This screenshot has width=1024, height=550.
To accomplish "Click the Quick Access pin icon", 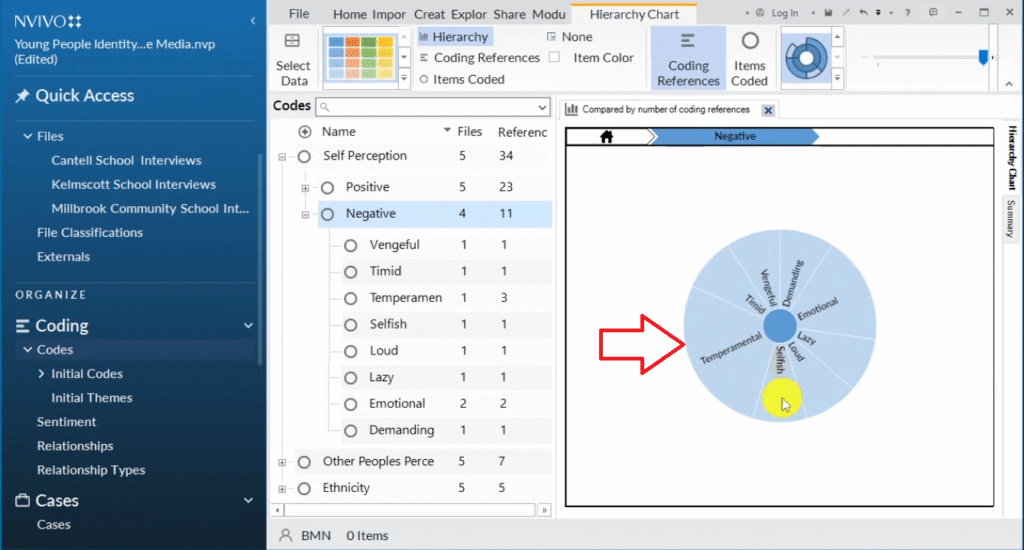I will tap(22, 96).
